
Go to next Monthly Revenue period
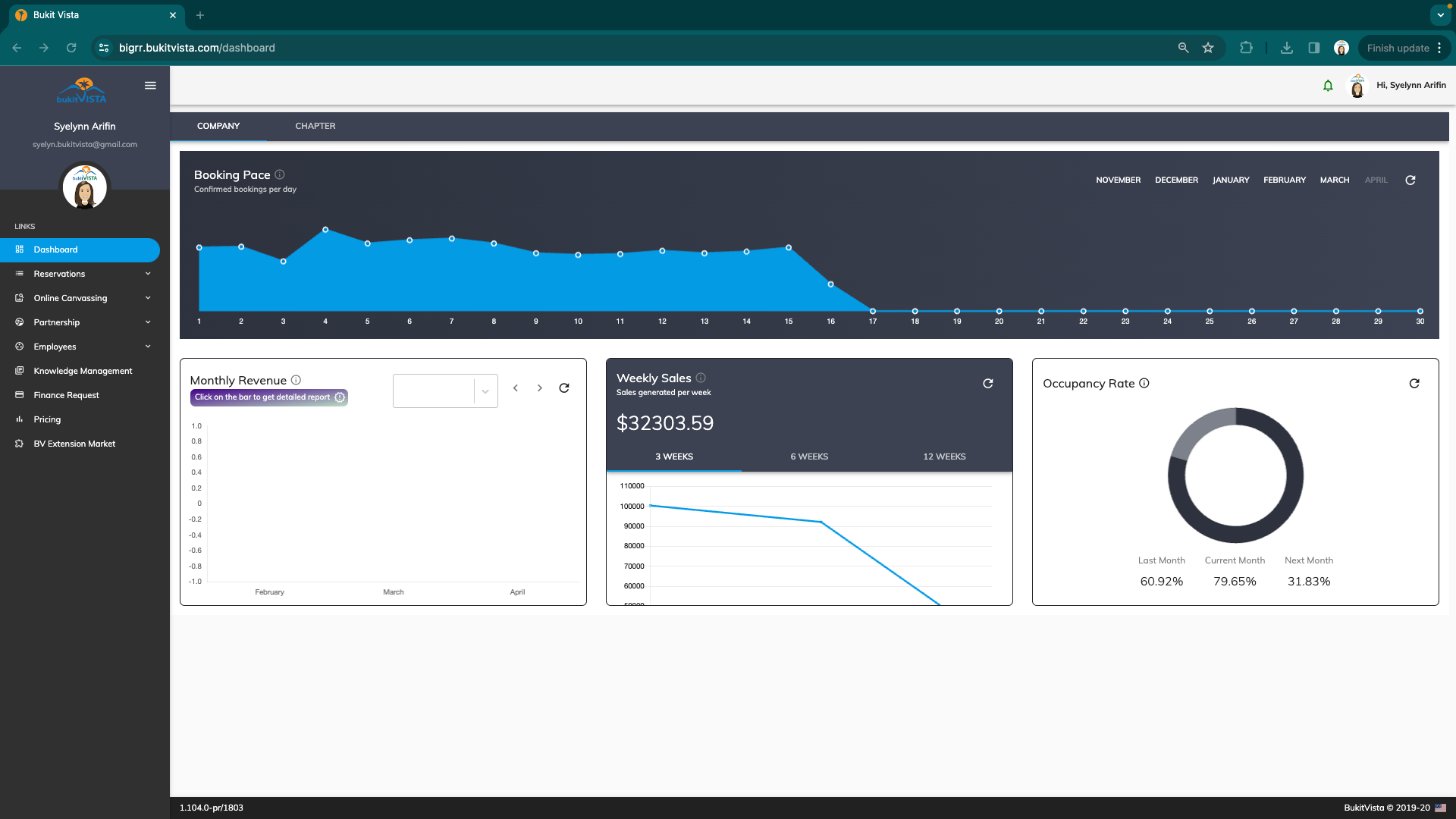pos(540,388)
